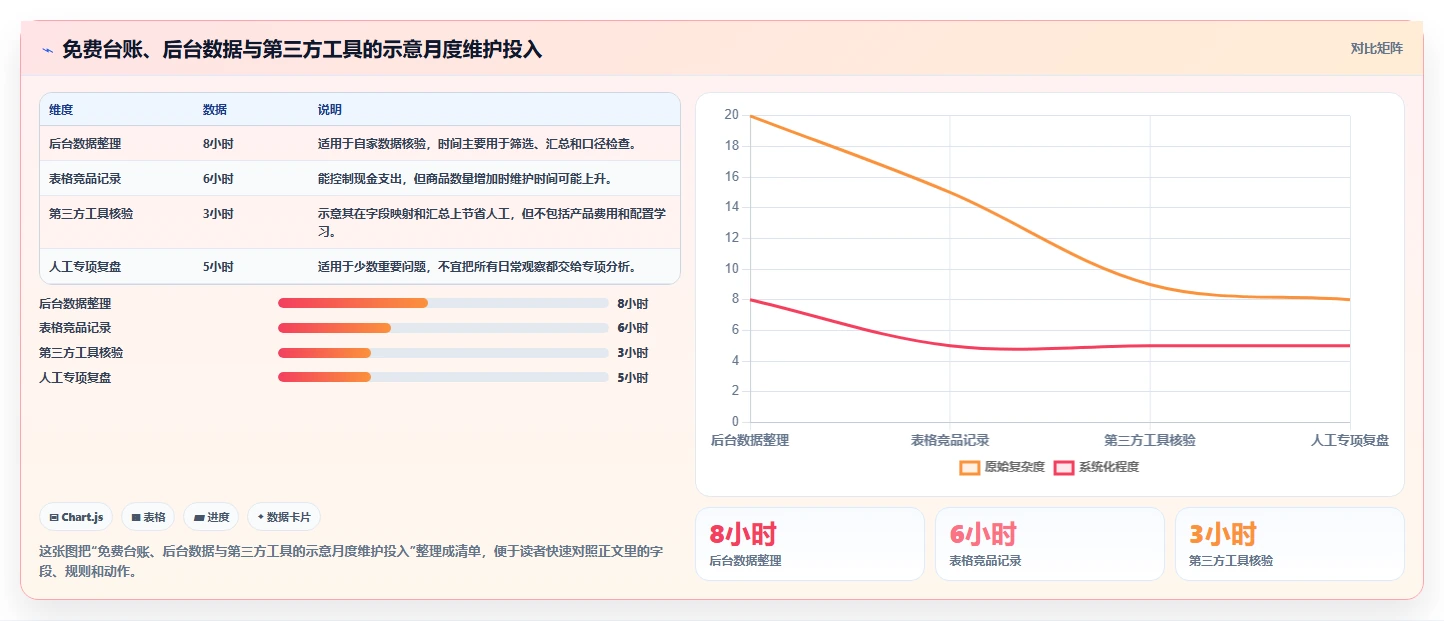1444x621 pixels.
Task: Click the 后台数据整理 x-axis label in chart
Action: tap(750, 440)
